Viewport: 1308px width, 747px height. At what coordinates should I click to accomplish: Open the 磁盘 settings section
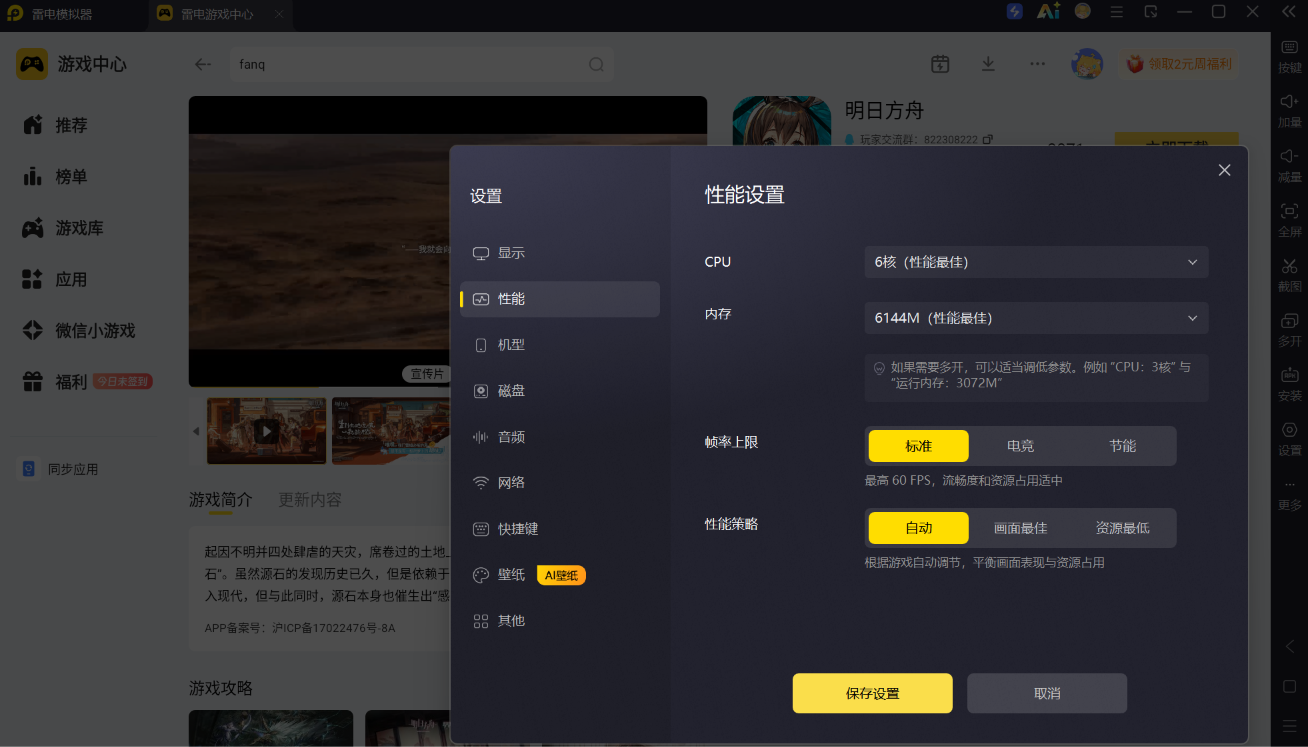coord(560,391)
